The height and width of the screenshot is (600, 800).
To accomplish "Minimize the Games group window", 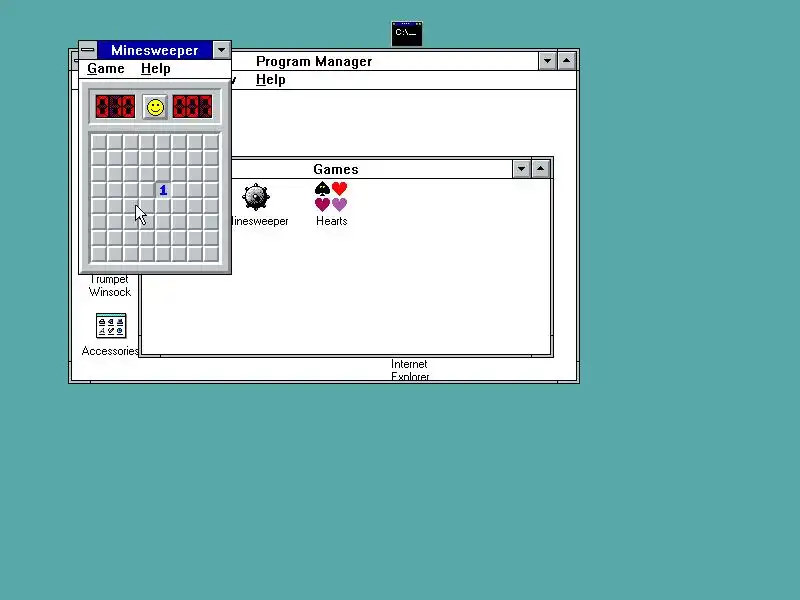I will click(521, 169).
